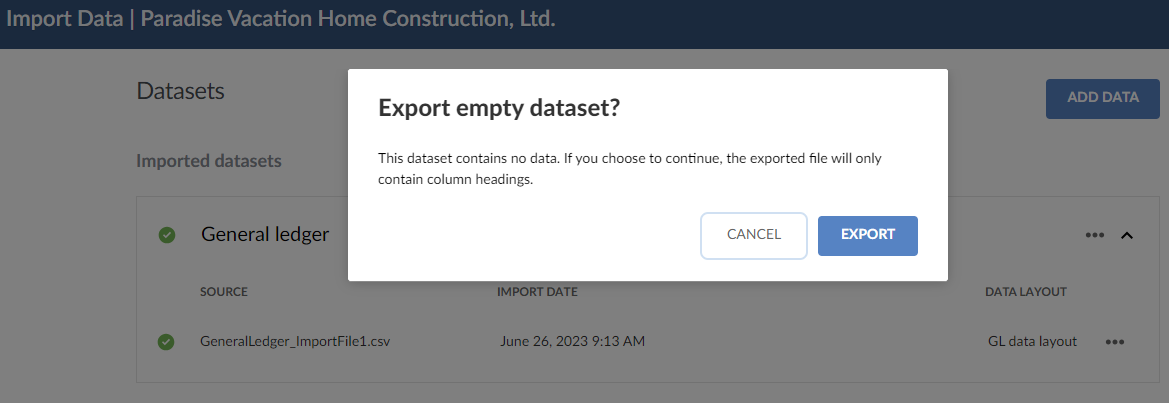The image size is (1169, 403).
Task: Select the GeneralLedger_ImportFile1.csv file name
Action: 295,341
